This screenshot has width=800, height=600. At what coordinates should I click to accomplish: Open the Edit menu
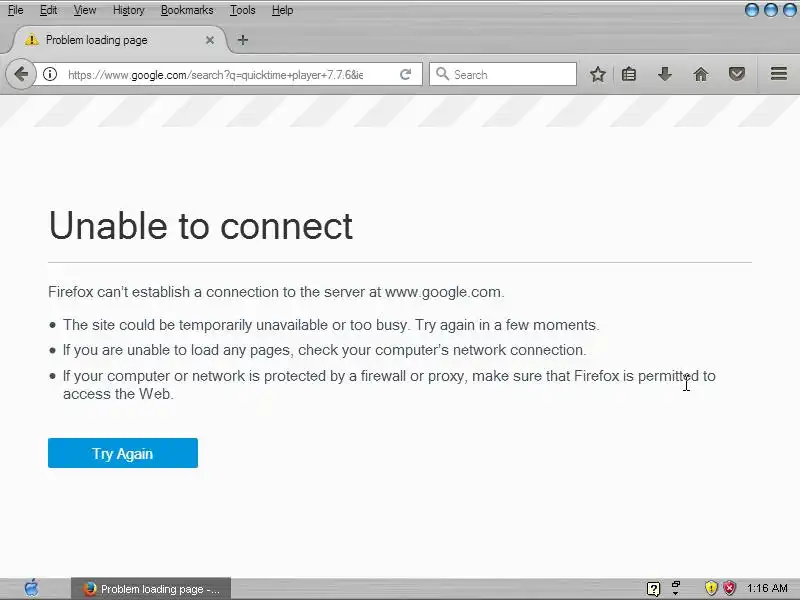pyautogui.click(x=48, y=10)
